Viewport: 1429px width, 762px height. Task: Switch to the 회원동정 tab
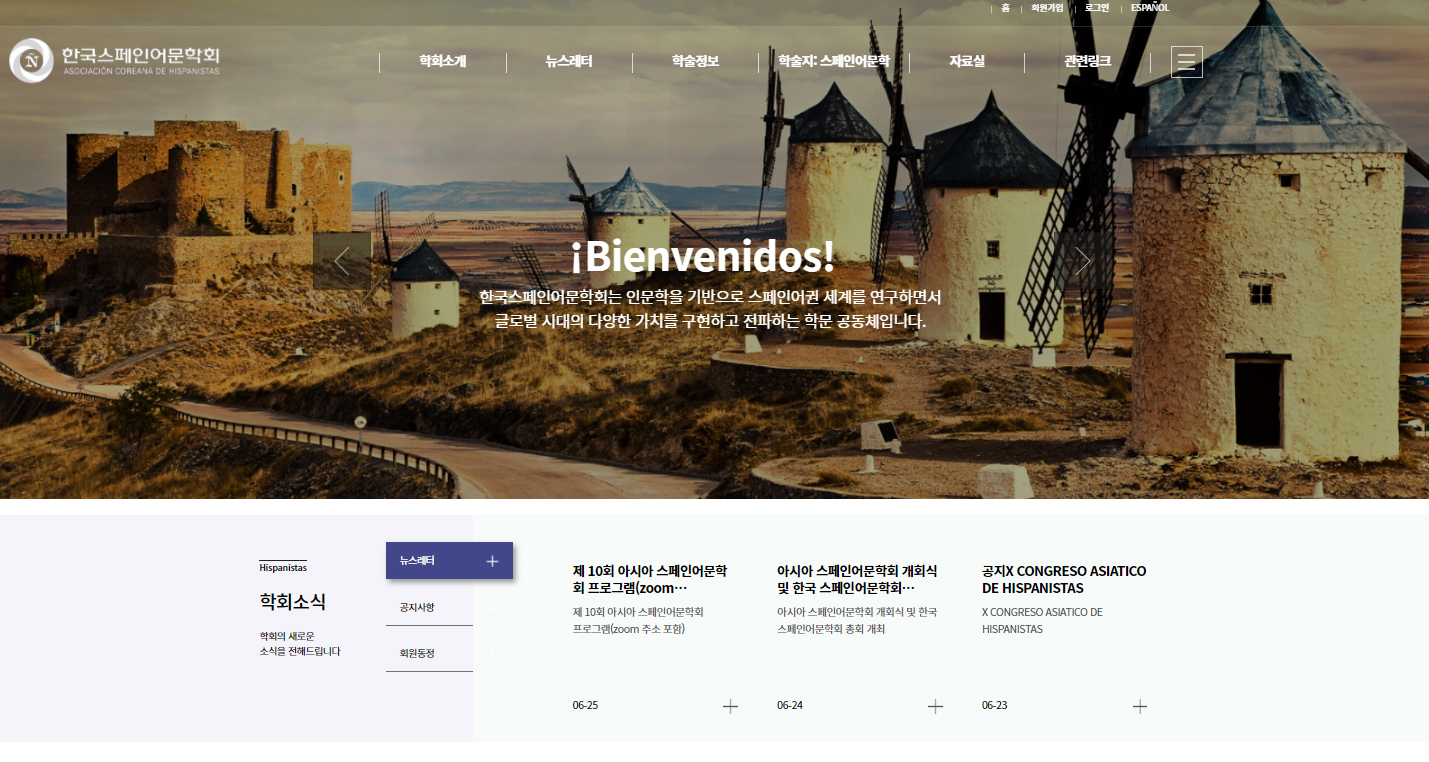tap(417, 653)
